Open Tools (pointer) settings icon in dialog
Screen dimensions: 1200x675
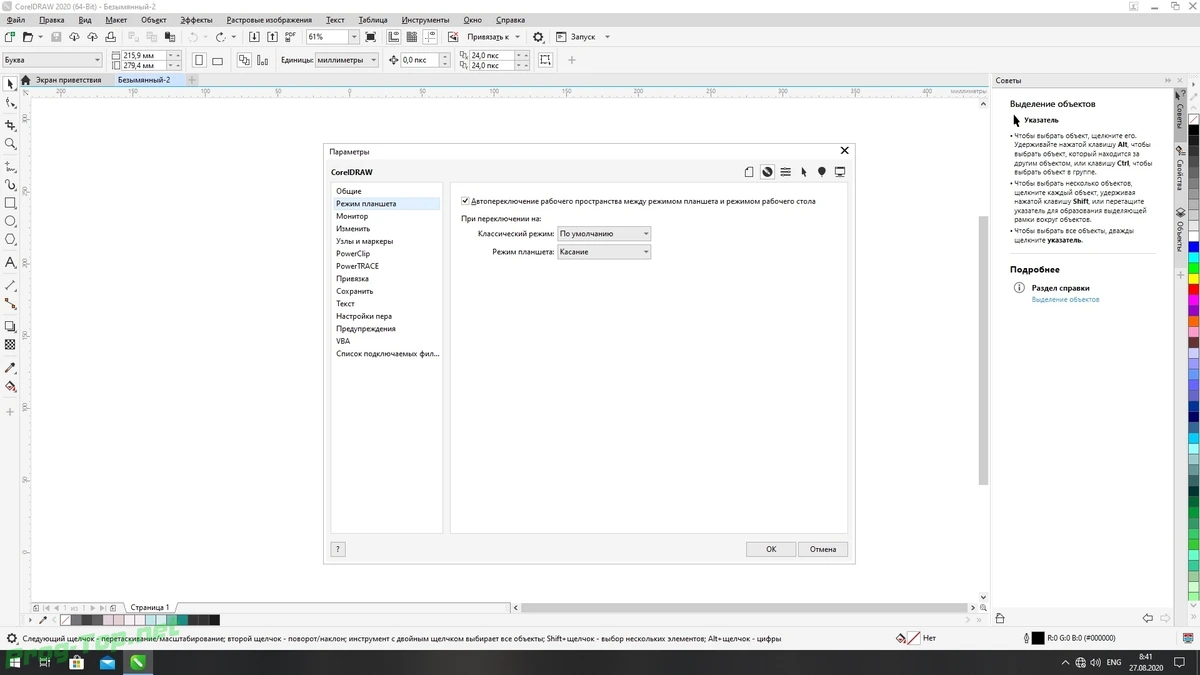pyautogui.click(x=804, y=172)
